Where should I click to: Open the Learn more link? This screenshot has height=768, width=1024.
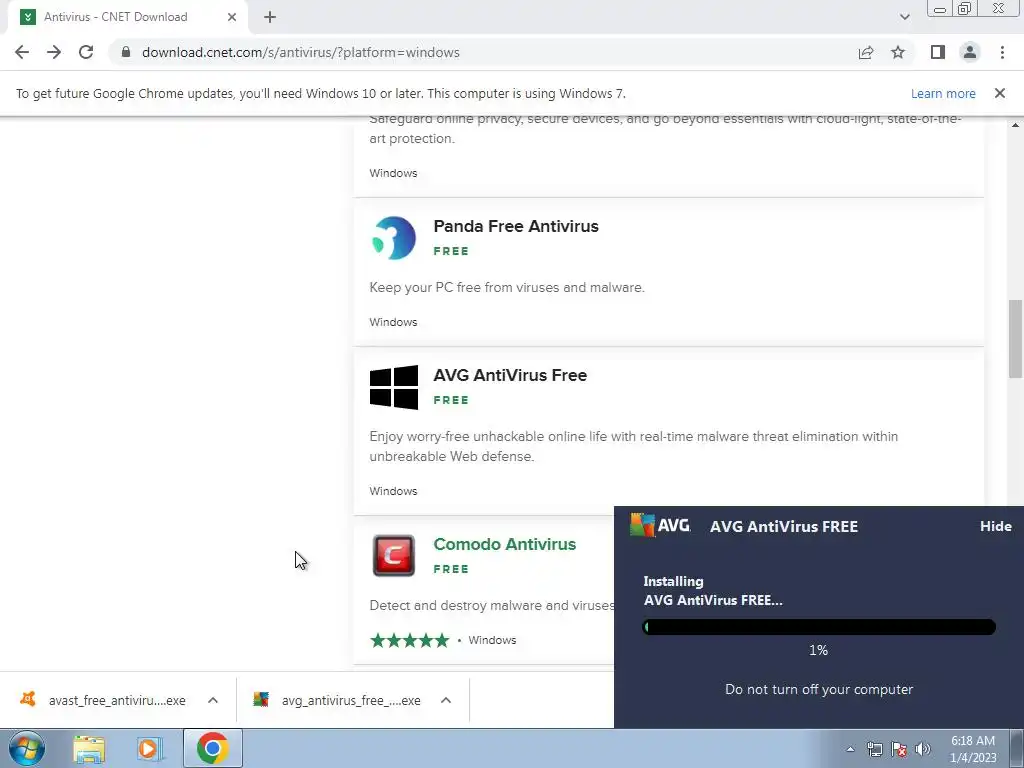pyautogui.click(x=943, y=93)
